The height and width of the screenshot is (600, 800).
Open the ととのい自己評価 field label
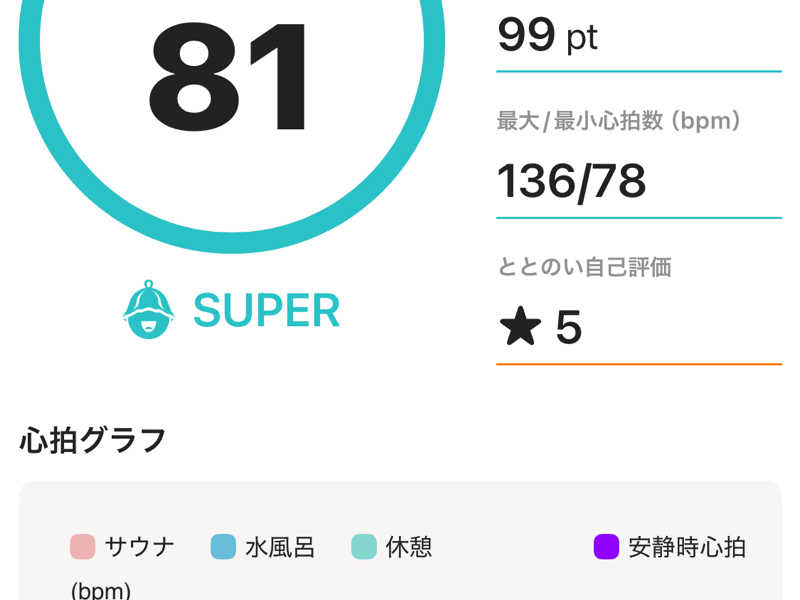[584, 267]
